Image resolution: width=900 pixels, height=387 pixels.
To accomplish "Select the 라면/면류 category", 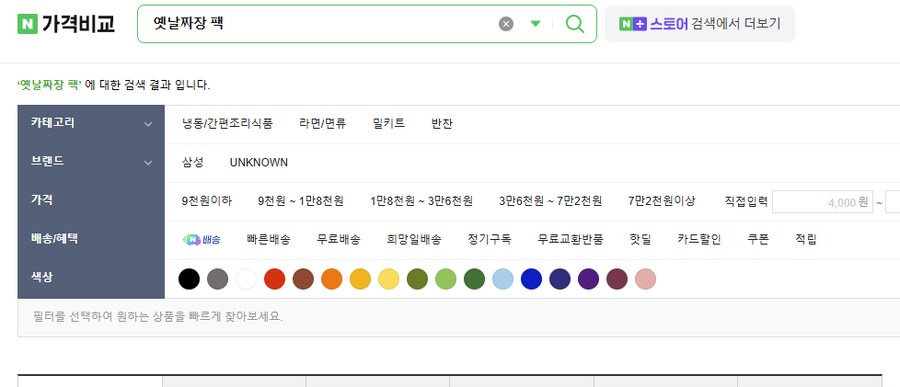I will click(323, 123).
